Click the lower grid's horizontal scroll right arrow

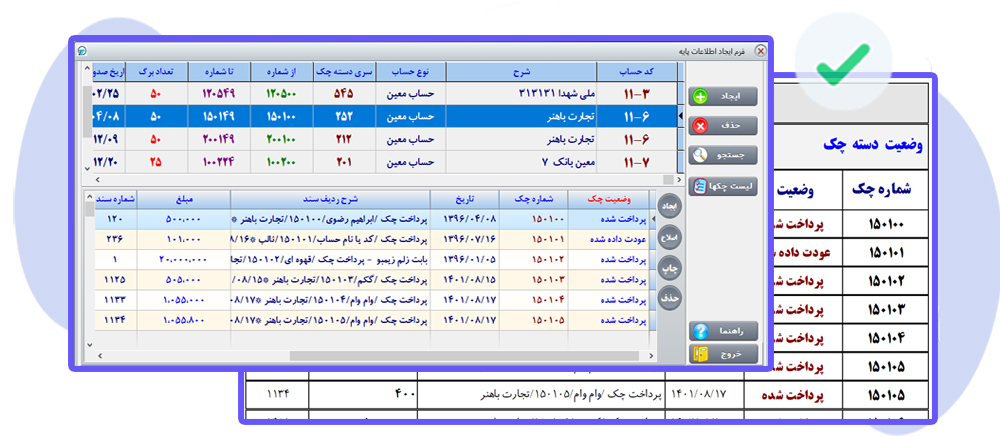click(x=652, y=356)
